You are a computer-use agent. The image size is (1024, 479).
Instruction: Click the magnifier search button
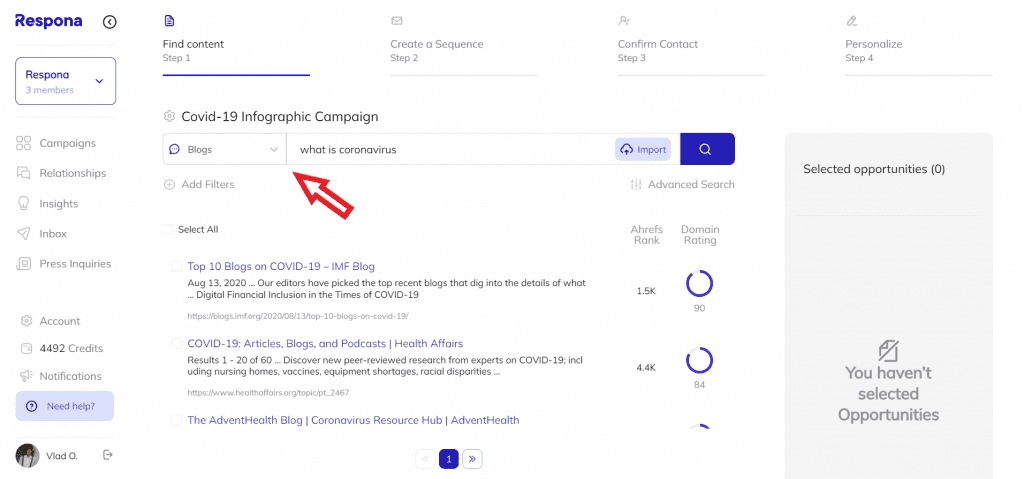coord(707,149)
